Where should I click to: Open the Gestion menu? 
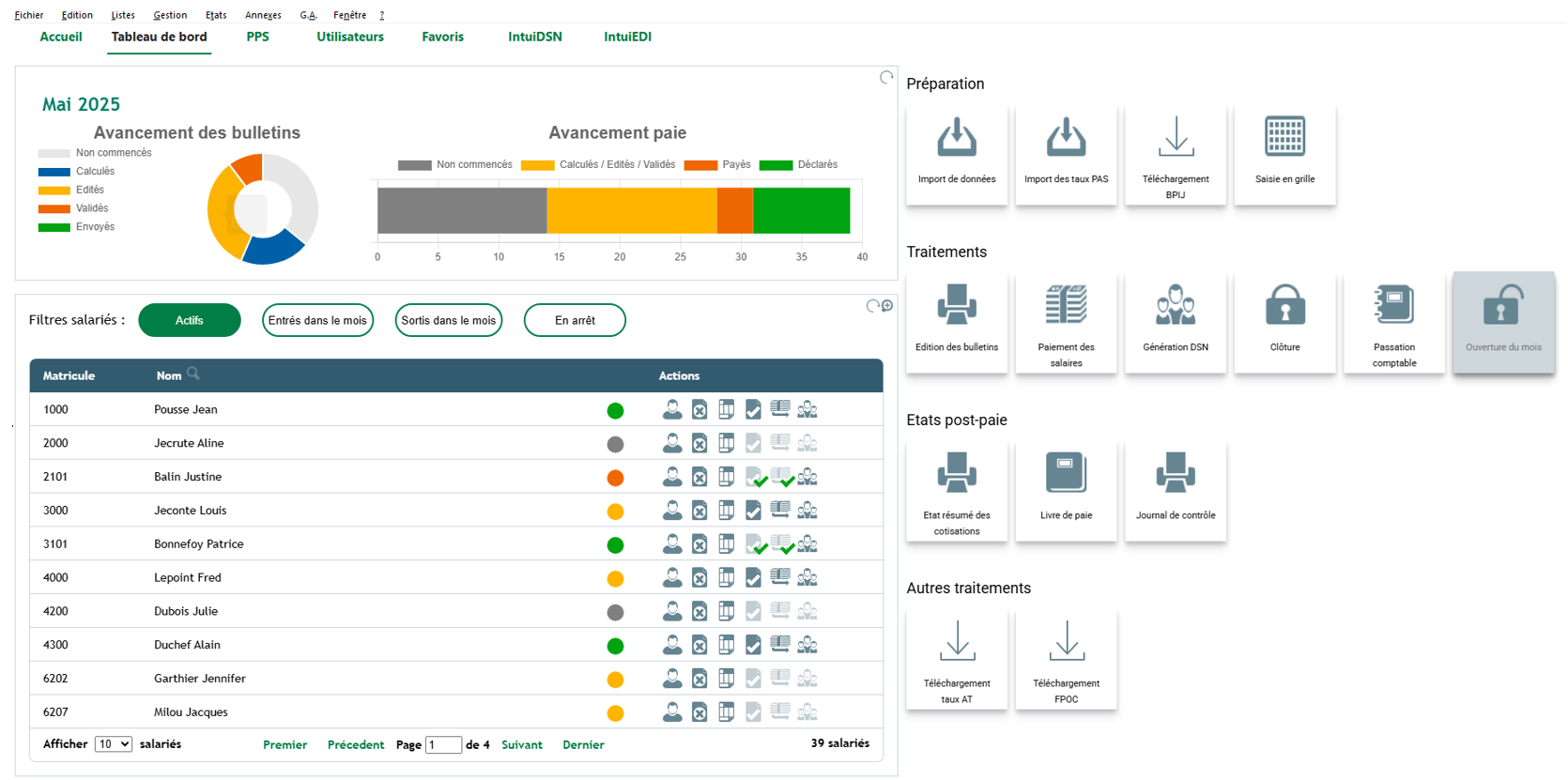coord(170,15)
